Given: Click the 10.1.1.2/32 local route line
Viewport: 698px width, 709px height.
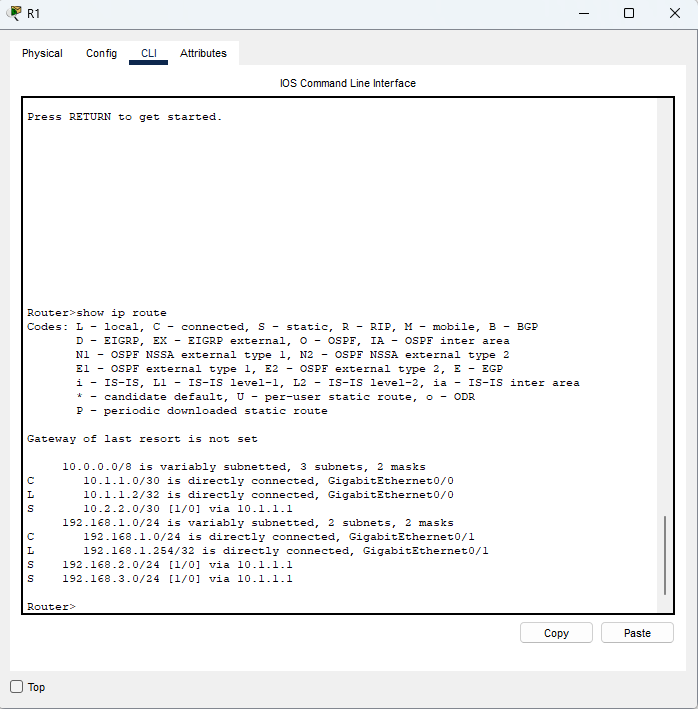Looking at the screenshot, I should (240, 495).
